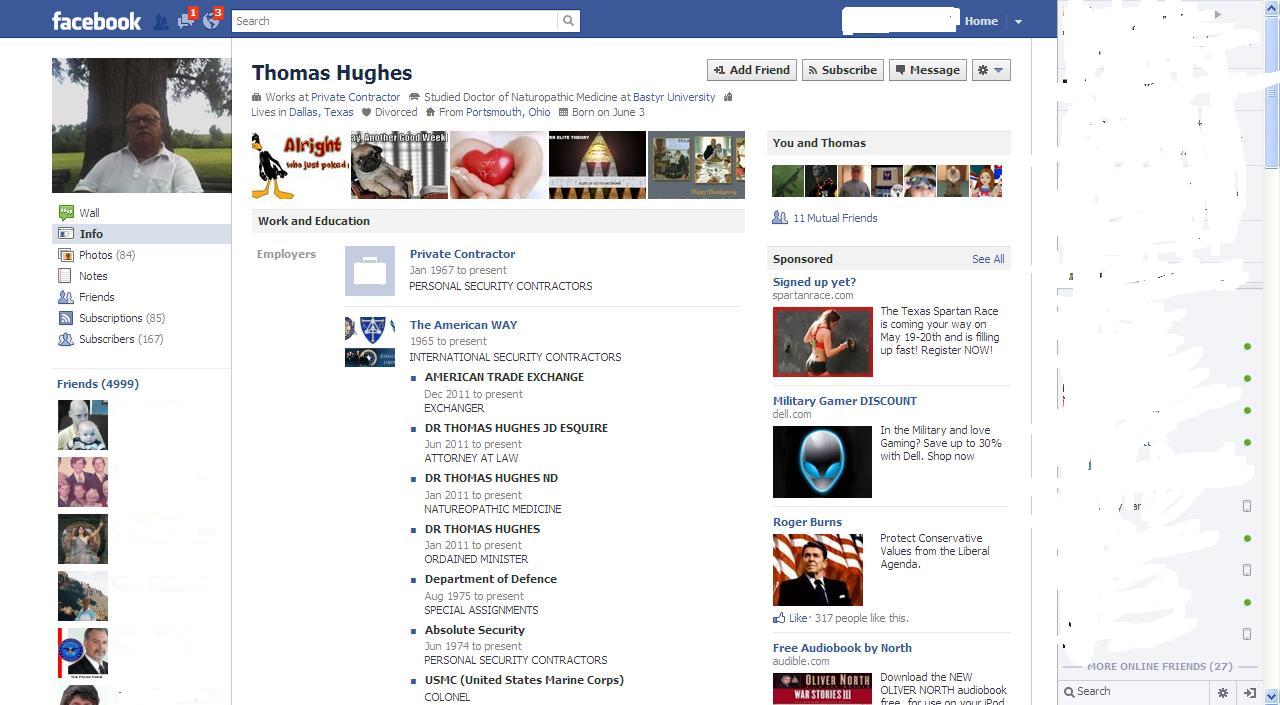
Task: Click the Private Contractor briefcase icon
Action: pos(370,271)
